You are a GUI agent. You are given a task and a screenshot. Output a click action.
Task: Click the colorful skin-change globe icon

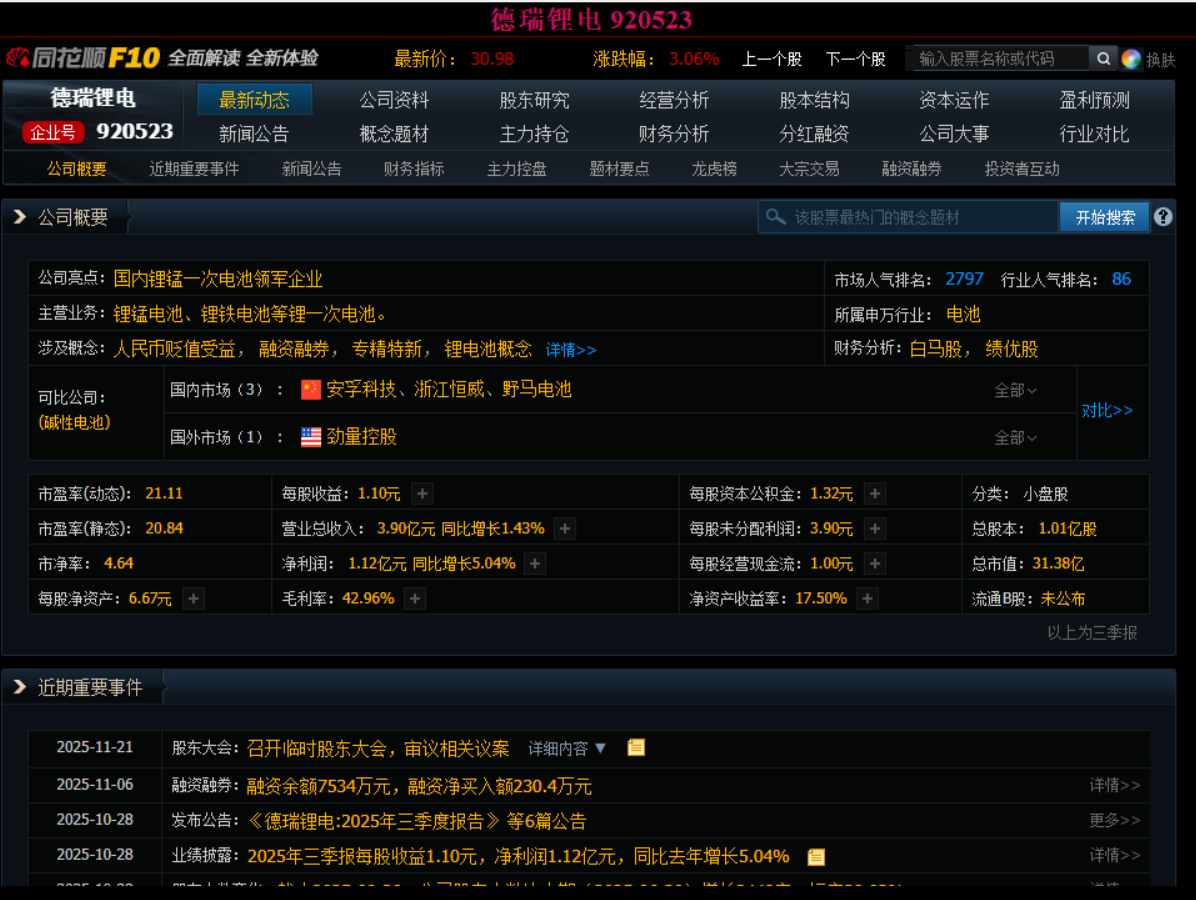[1131, 59]
